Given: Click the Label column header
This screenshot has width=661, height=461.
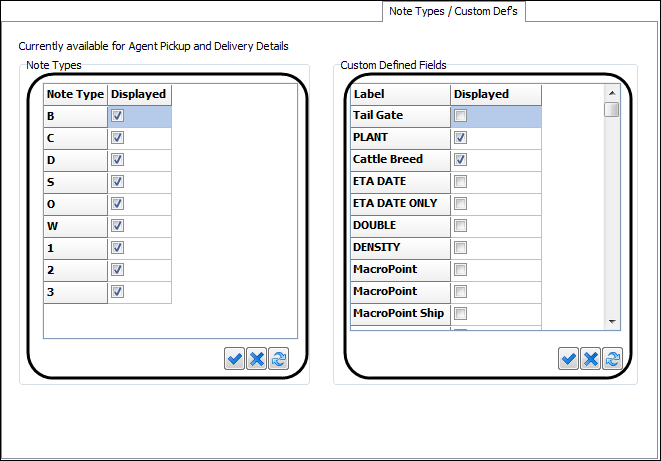Looking at the screenshot, I should (400, 94).
